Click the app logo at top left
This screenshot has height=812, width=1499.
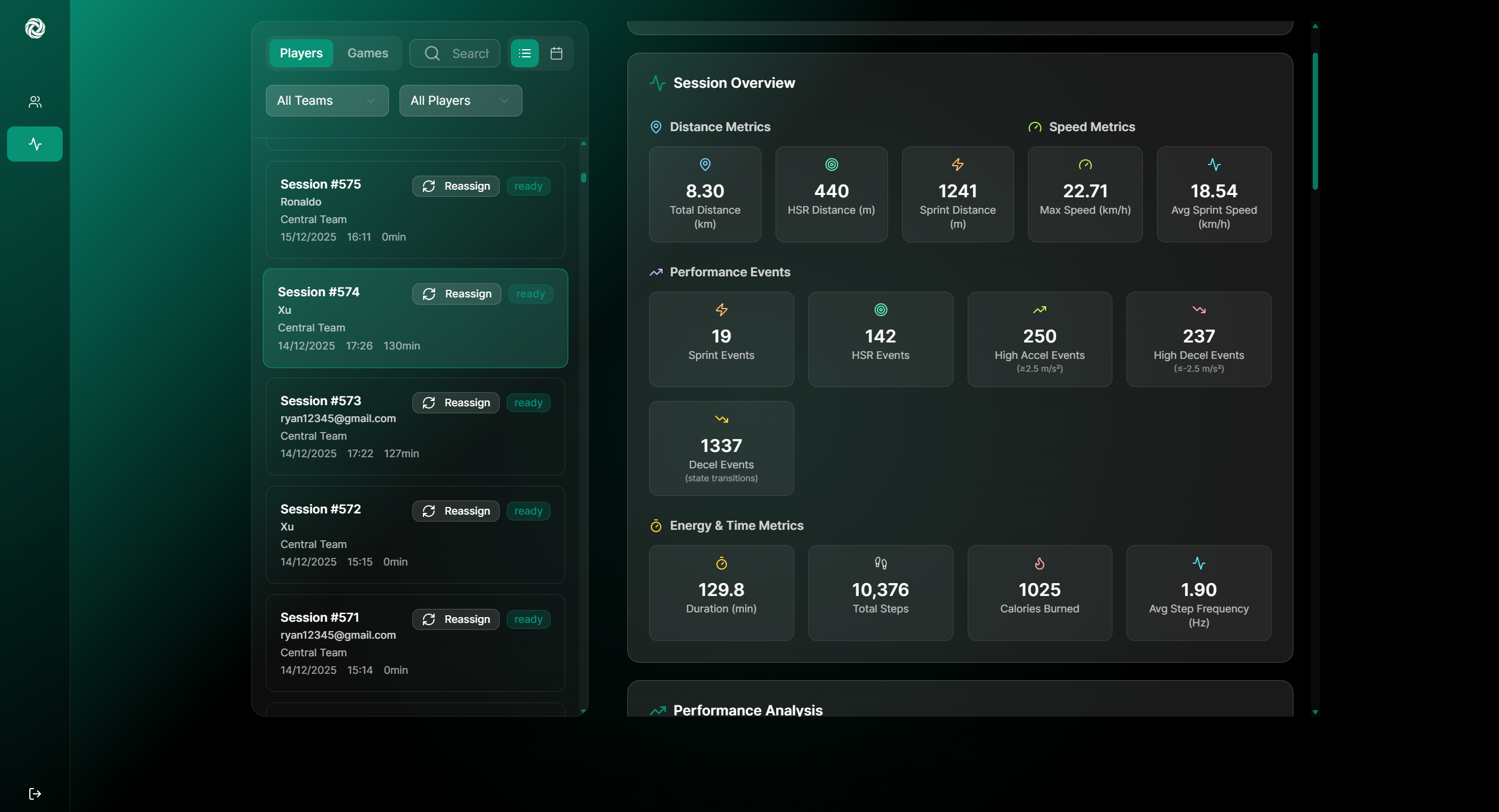(35, 28)
